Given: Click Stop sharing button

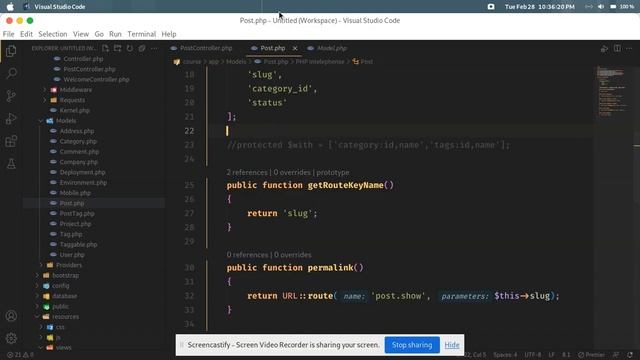Looking at the screenshot, I should tap(412, 345).
